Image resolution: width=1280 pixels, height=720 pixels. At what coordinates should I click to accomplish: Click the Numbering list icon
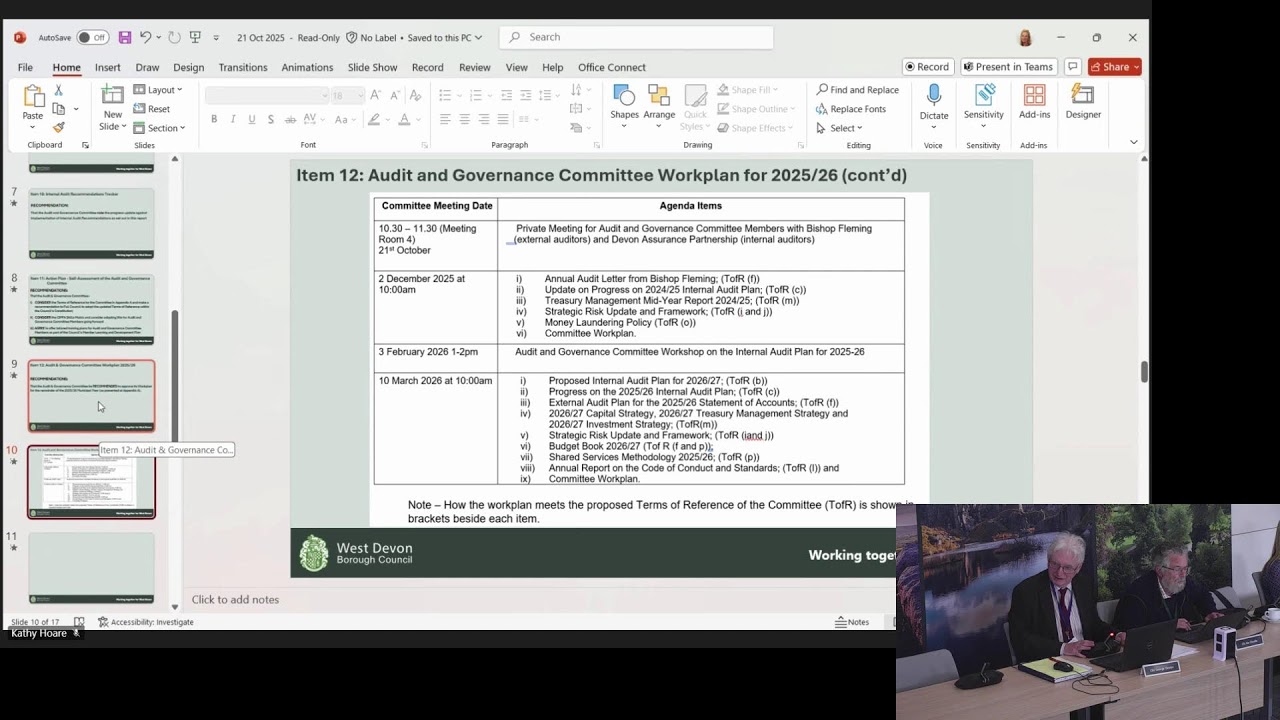(x=476, y=95)
